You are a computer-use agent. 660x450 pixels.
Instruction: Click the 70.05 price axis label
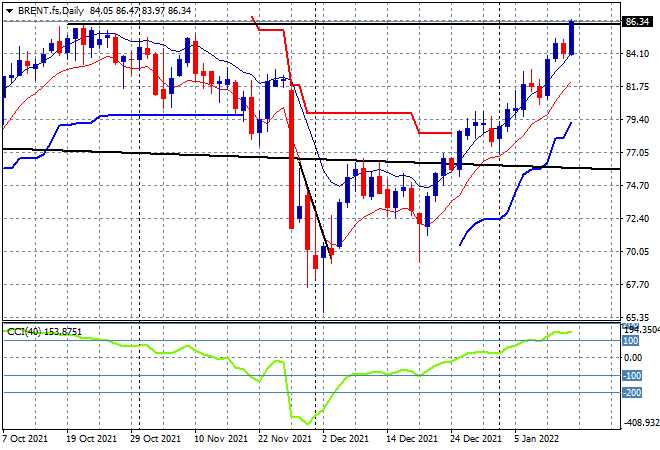click(637, 252)
